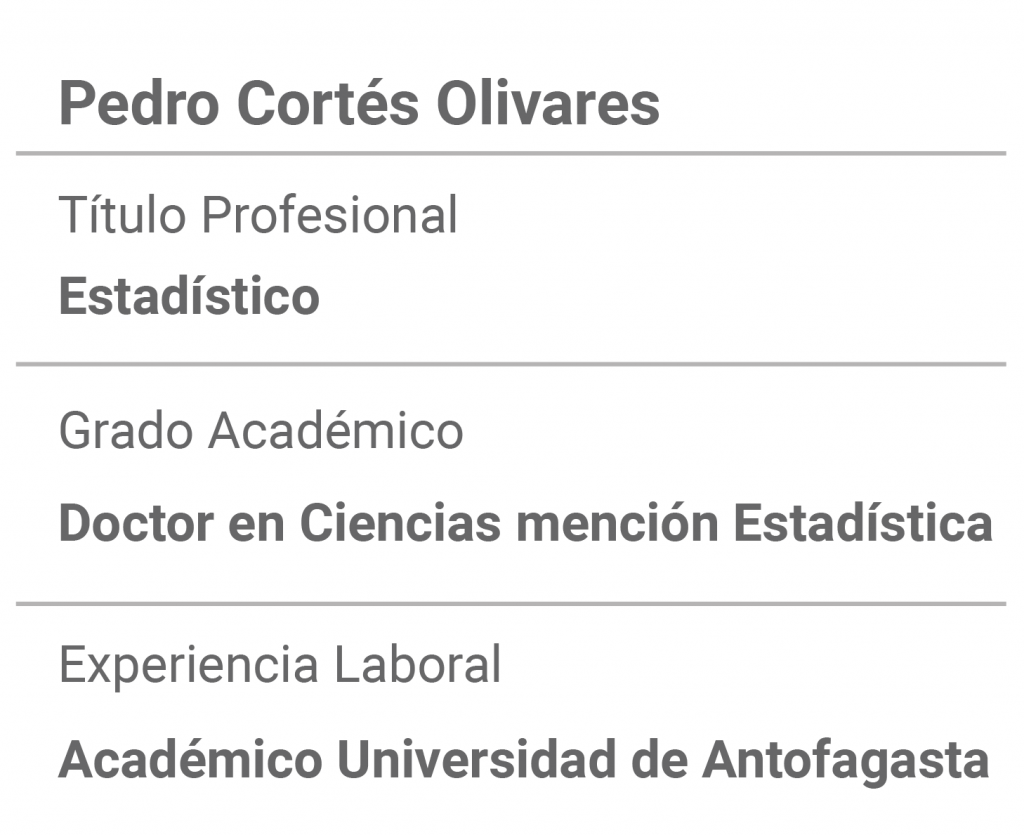This screenshot has height=835, width=1024.
Task: Click the word Antofagasta
Action: (x=846, y=759)
